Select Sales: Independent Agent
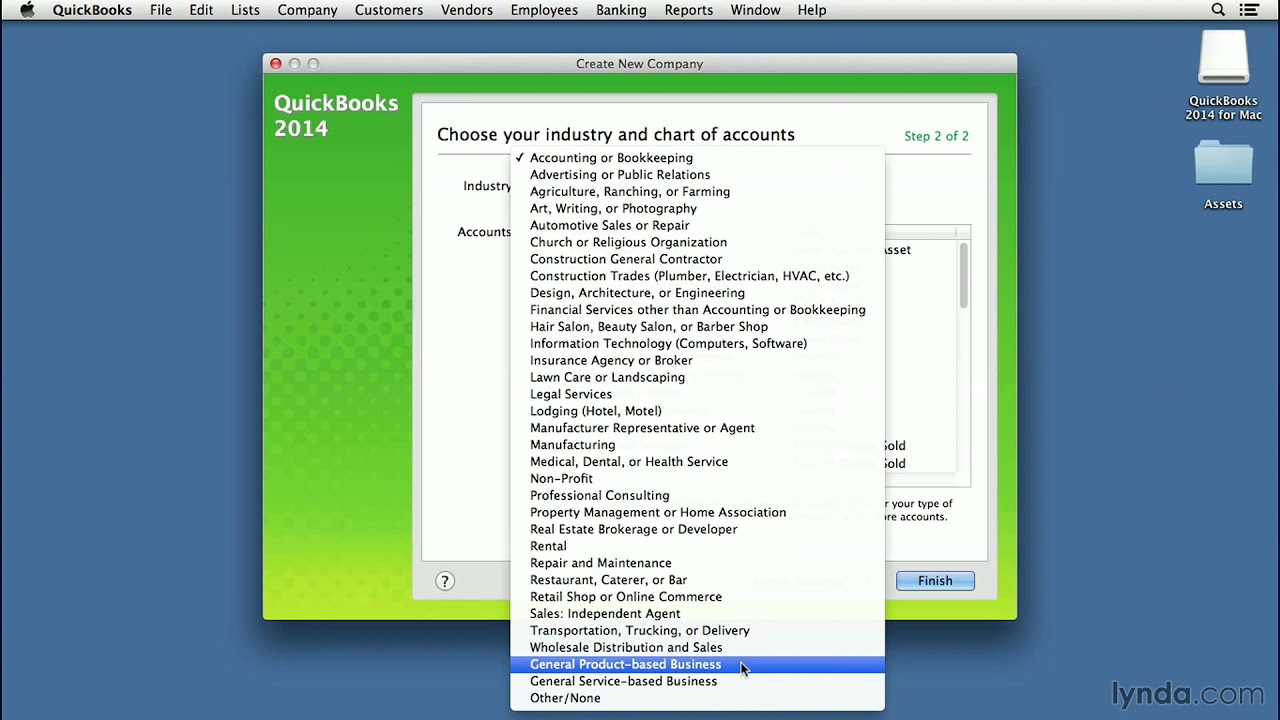 click(x=697, y=614)
